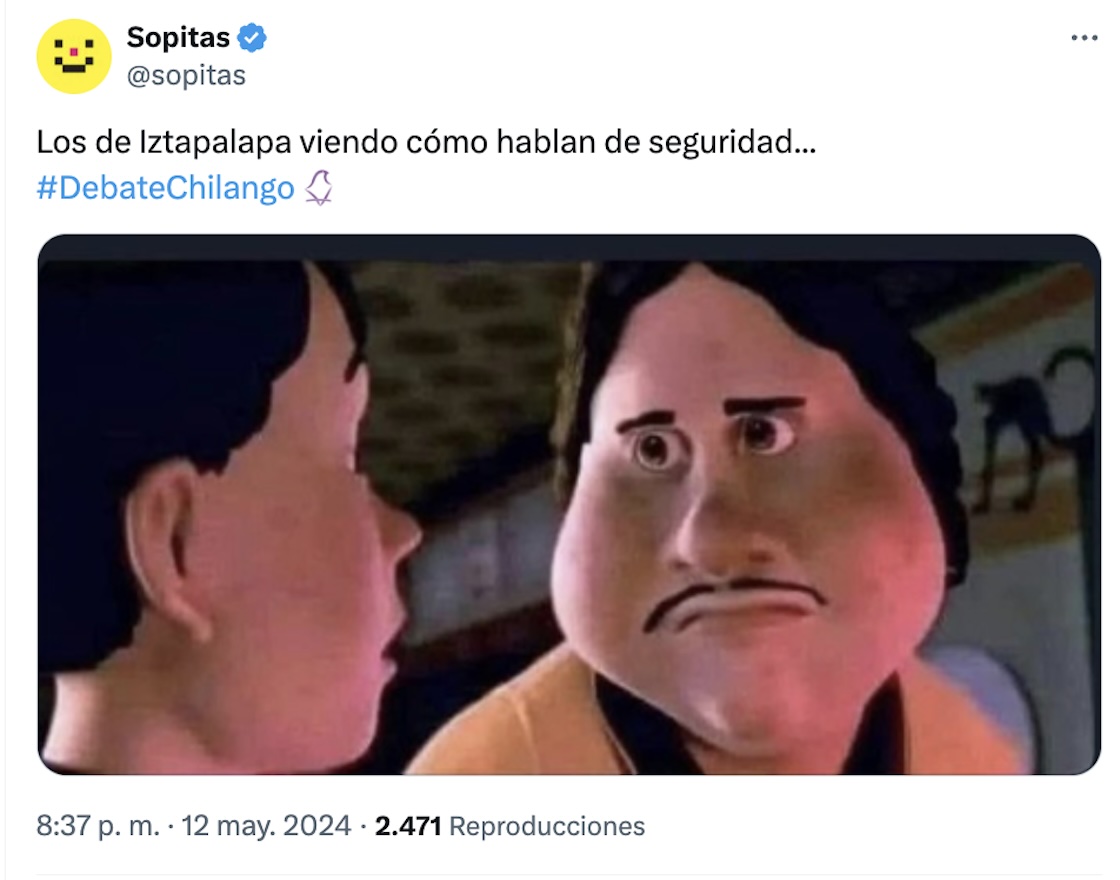Open the Sopitas smiley profile avatar
This screenshot has width=1120, height=880.
(74, 56)
